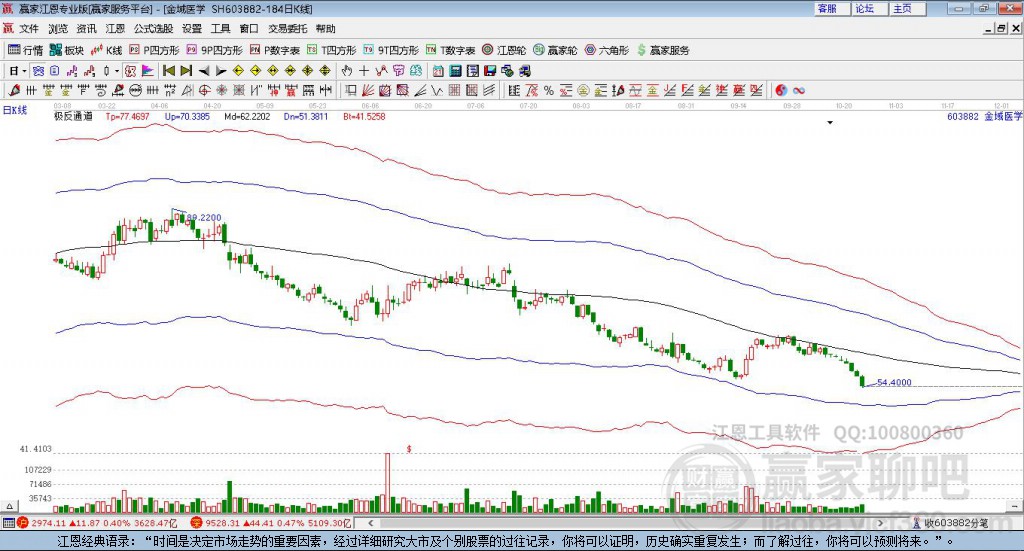Step chart right with black right arrow
This screenshot has height=551, width=1024.
point(221,71)
